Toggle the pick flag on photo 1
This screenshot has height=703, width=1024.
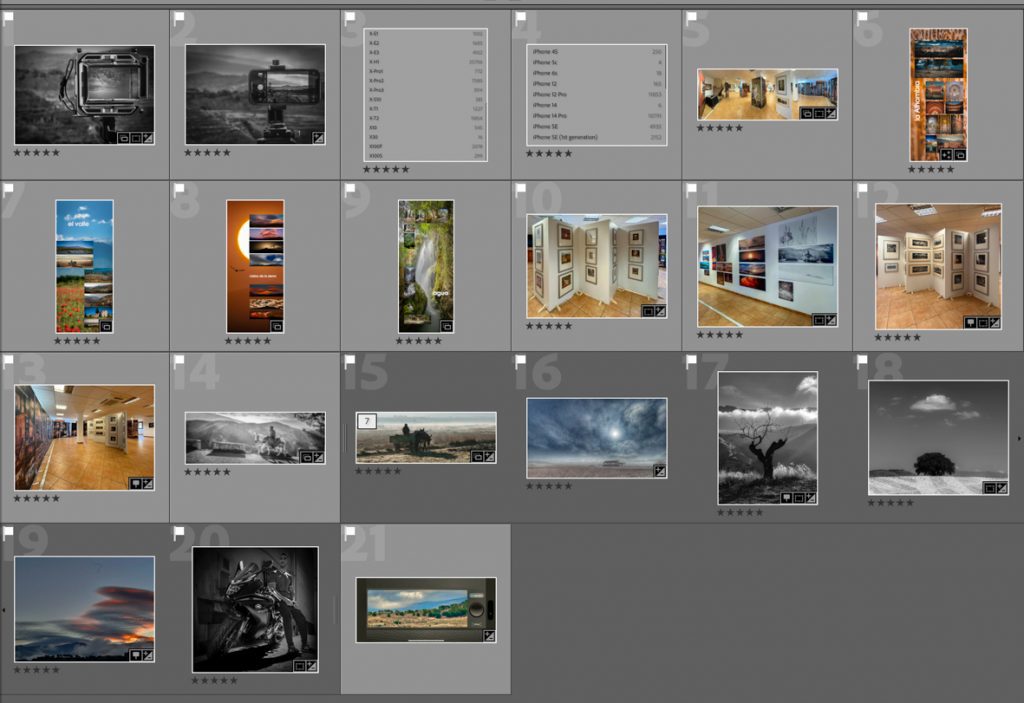point(8,17)
